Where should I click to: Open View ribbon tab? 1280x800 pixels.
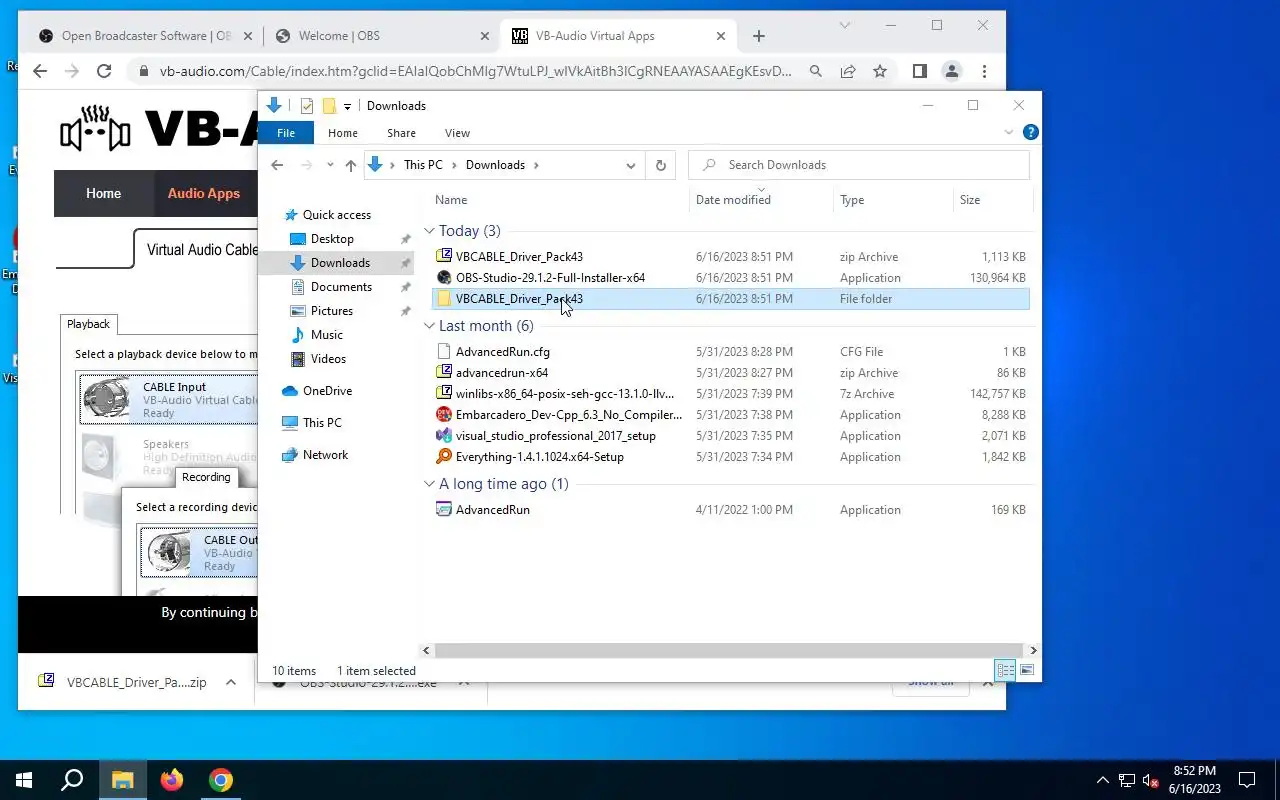(457, 133)
